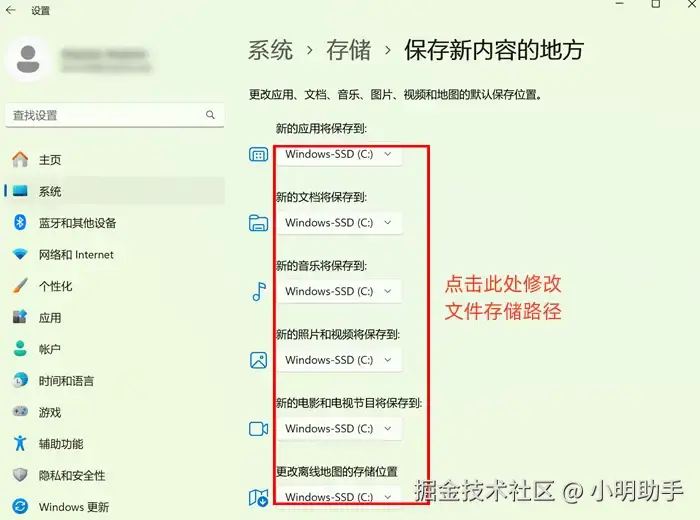Select 系统 in the sidebar
700x520 pixels.
click(115, 191)
